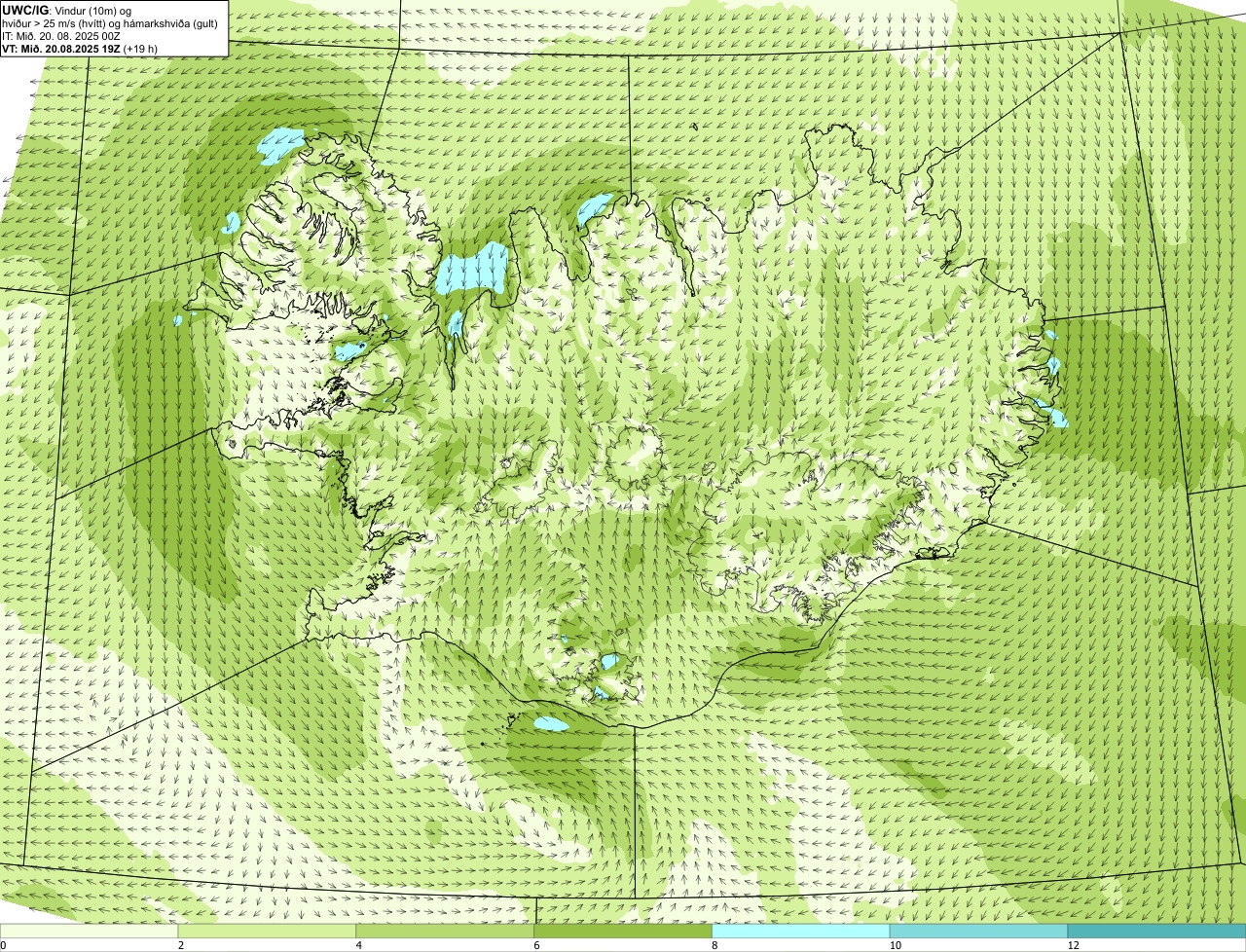The image size is (1246, 952).
Task: Click the '8' label on the color scale
Action: (x=715, y=945)
